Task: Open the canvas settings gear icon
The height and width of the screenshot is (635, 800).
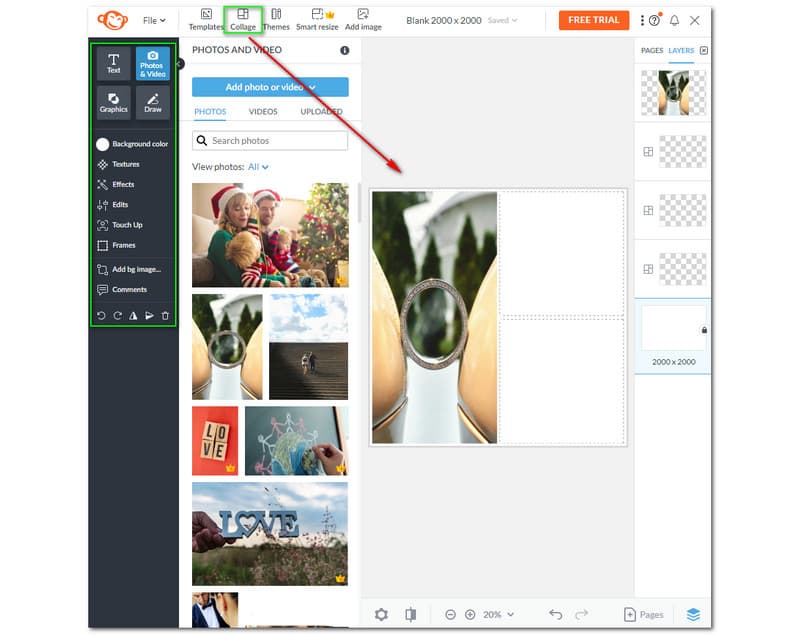Action: click(x=381, y=615)
